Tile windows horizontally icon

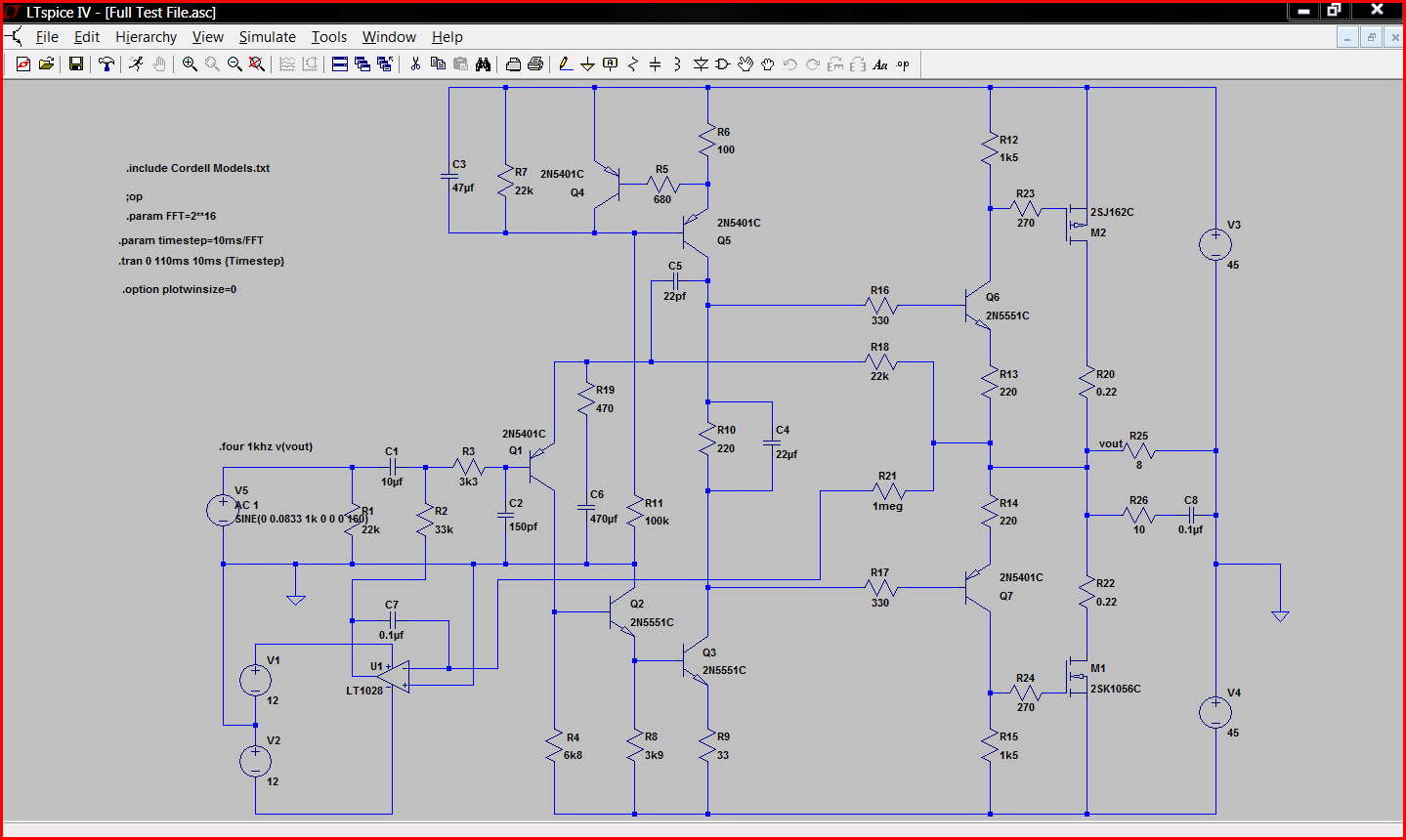click(x=339, y=64)
